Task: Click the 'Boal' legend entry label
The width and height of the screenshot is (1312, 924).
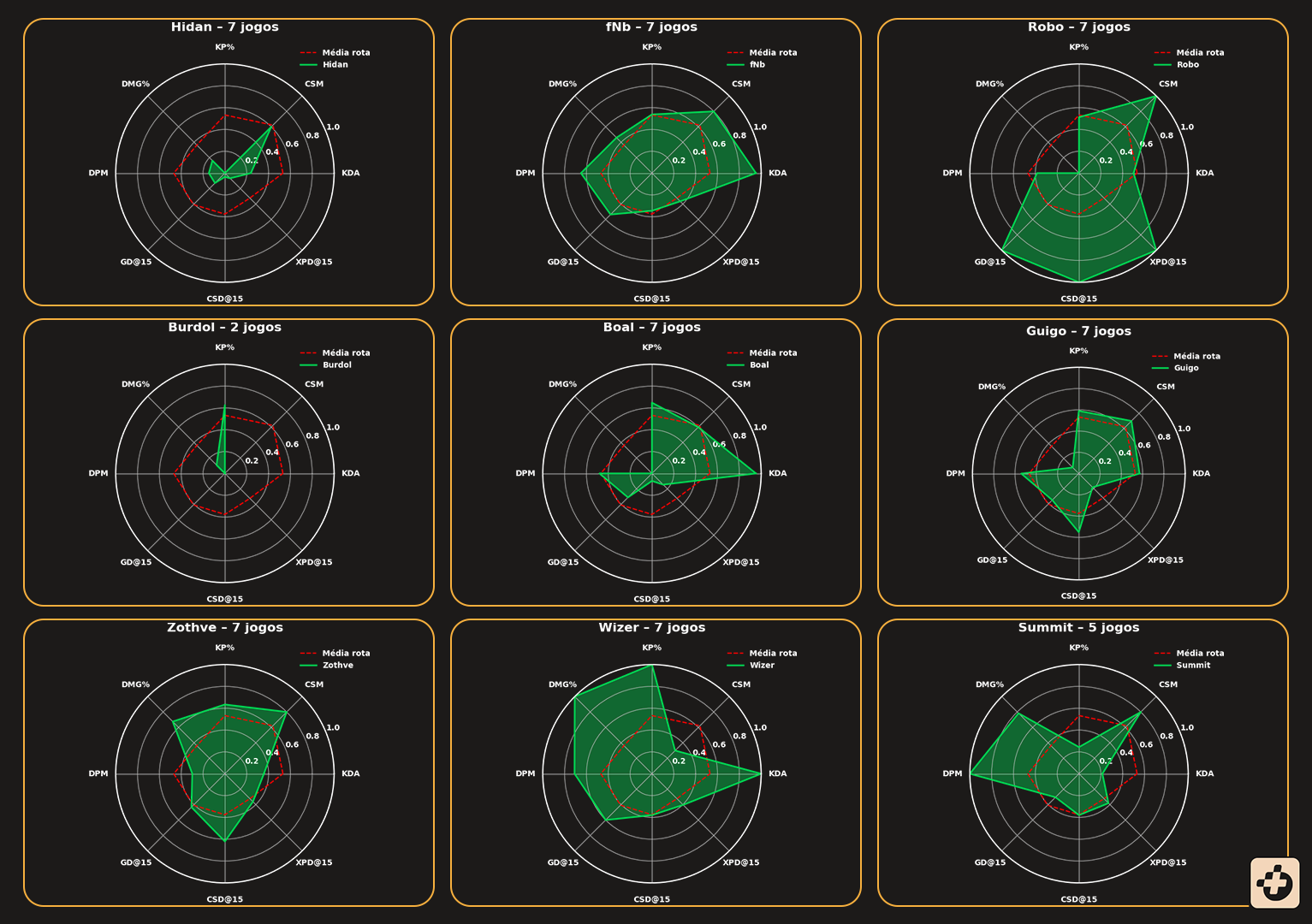Action: point(758,365)
